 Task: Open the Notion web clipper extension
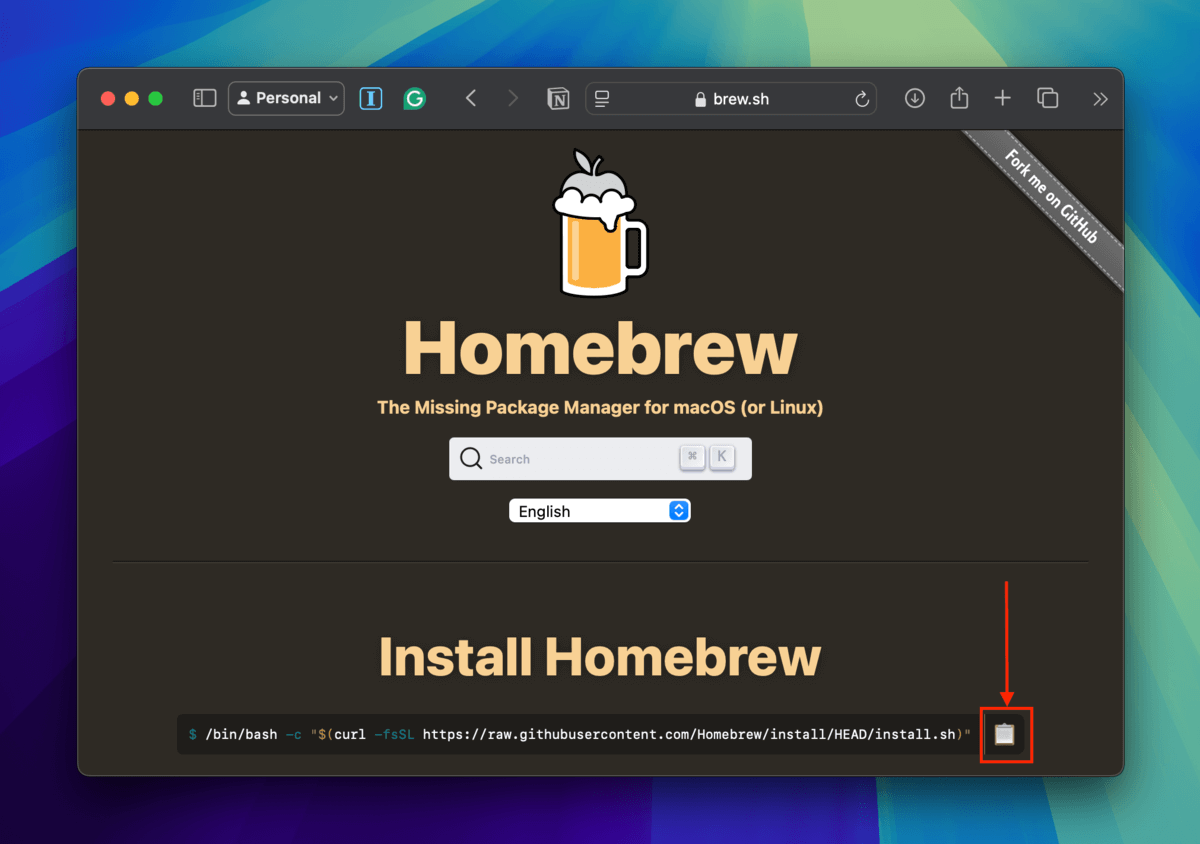[557, 98]
